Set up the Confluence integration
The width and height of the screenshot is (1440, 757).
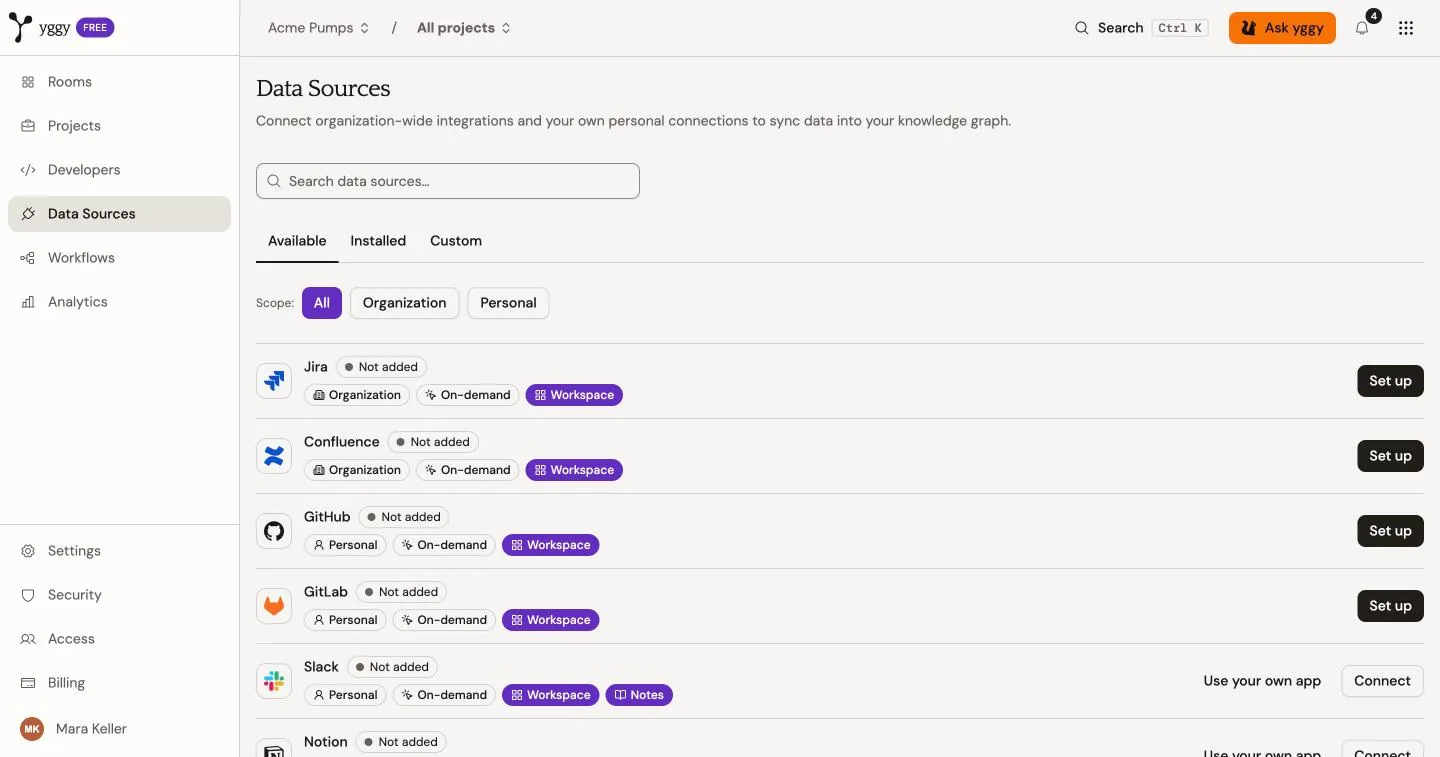(1390, 456)
